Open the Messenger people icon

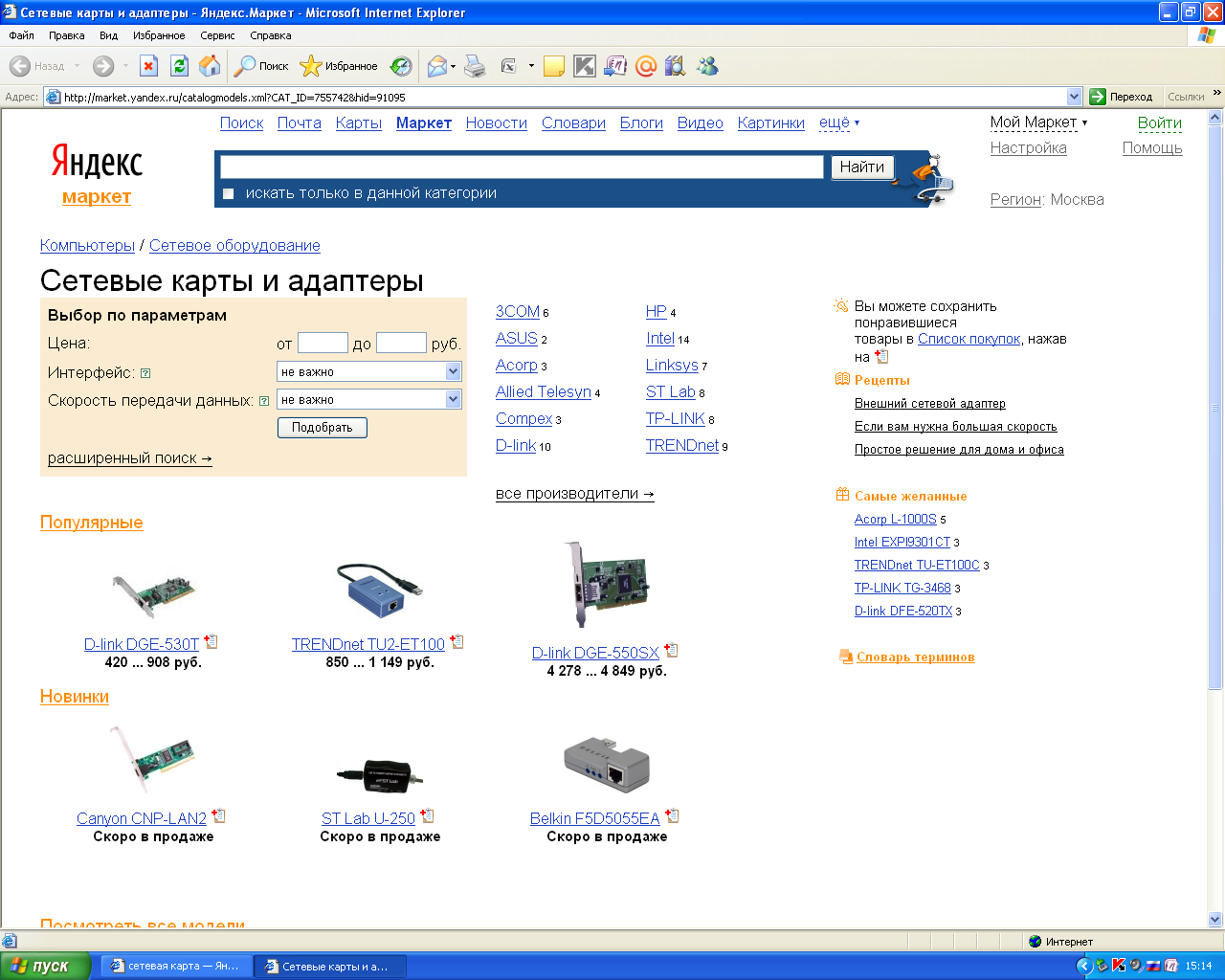(x=707, y=66)
